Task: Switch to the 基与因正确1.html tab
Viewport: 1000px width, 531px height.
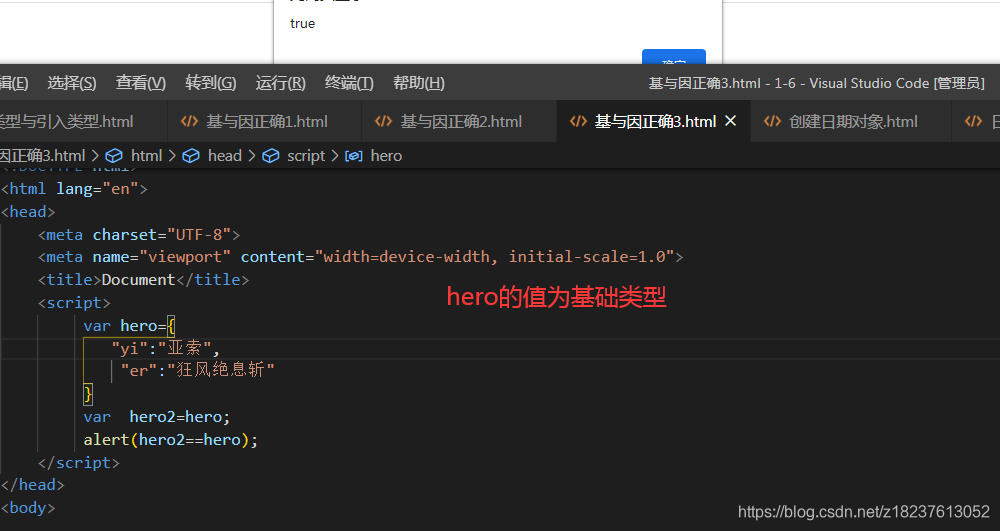Action: pyautogui.click(x=265, y=121)
